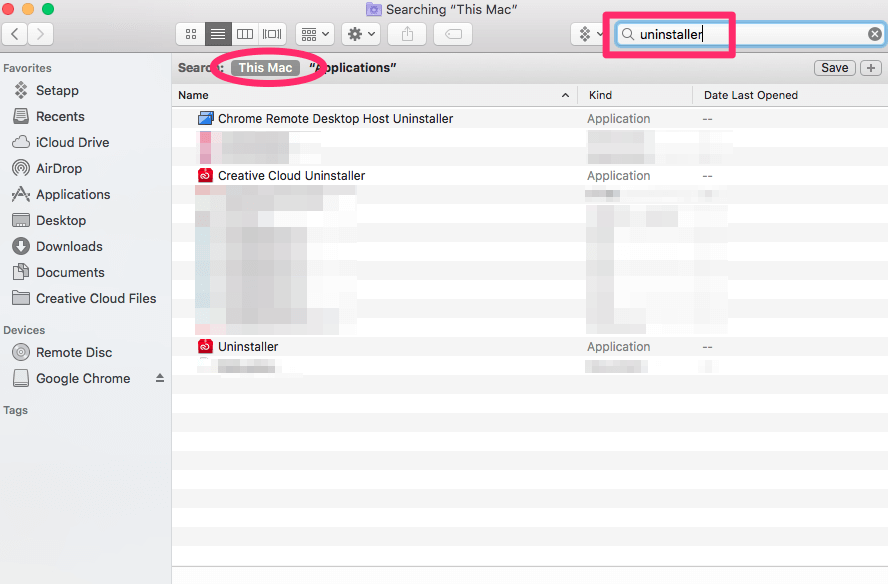Open Creative Cloud Files in the sidebar

click(96, 299)
